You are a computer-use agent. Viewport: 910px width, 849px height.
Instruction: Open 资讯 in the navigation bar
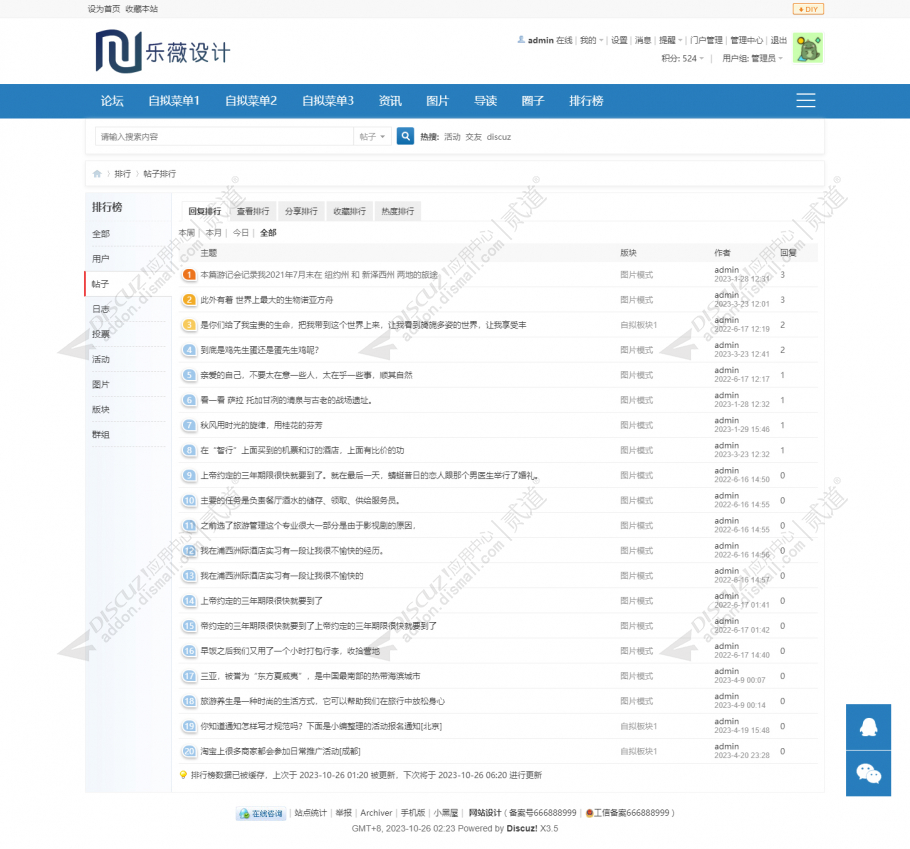click(390, 101)
